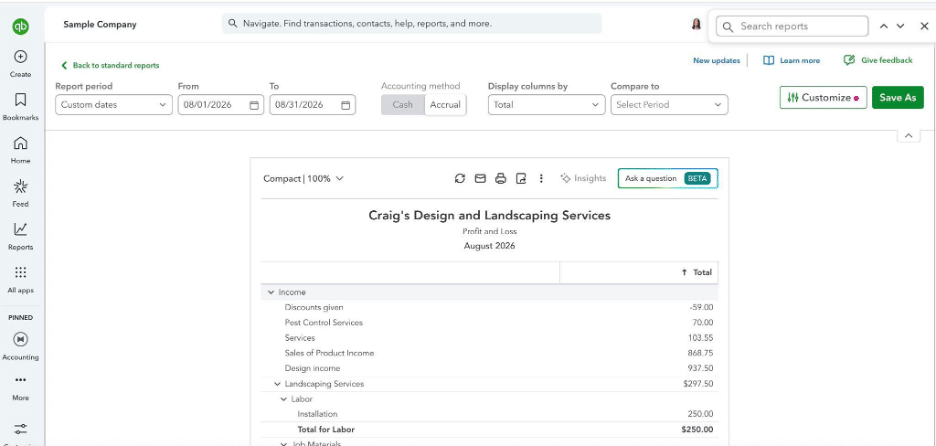Click Services amount 103.55

click(x=700, y=338)
